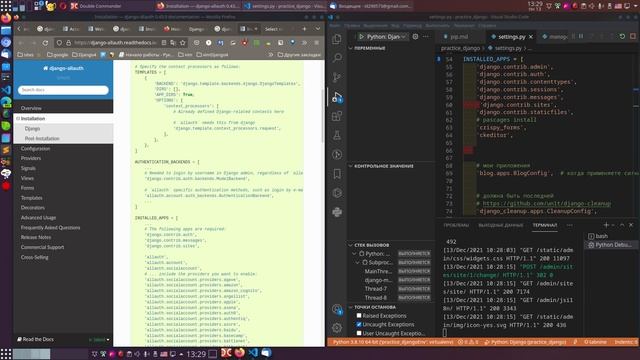Stop the debug session
Image resolution: width=640 pixels, height=360 pixels.
click(x=633, y=36)
